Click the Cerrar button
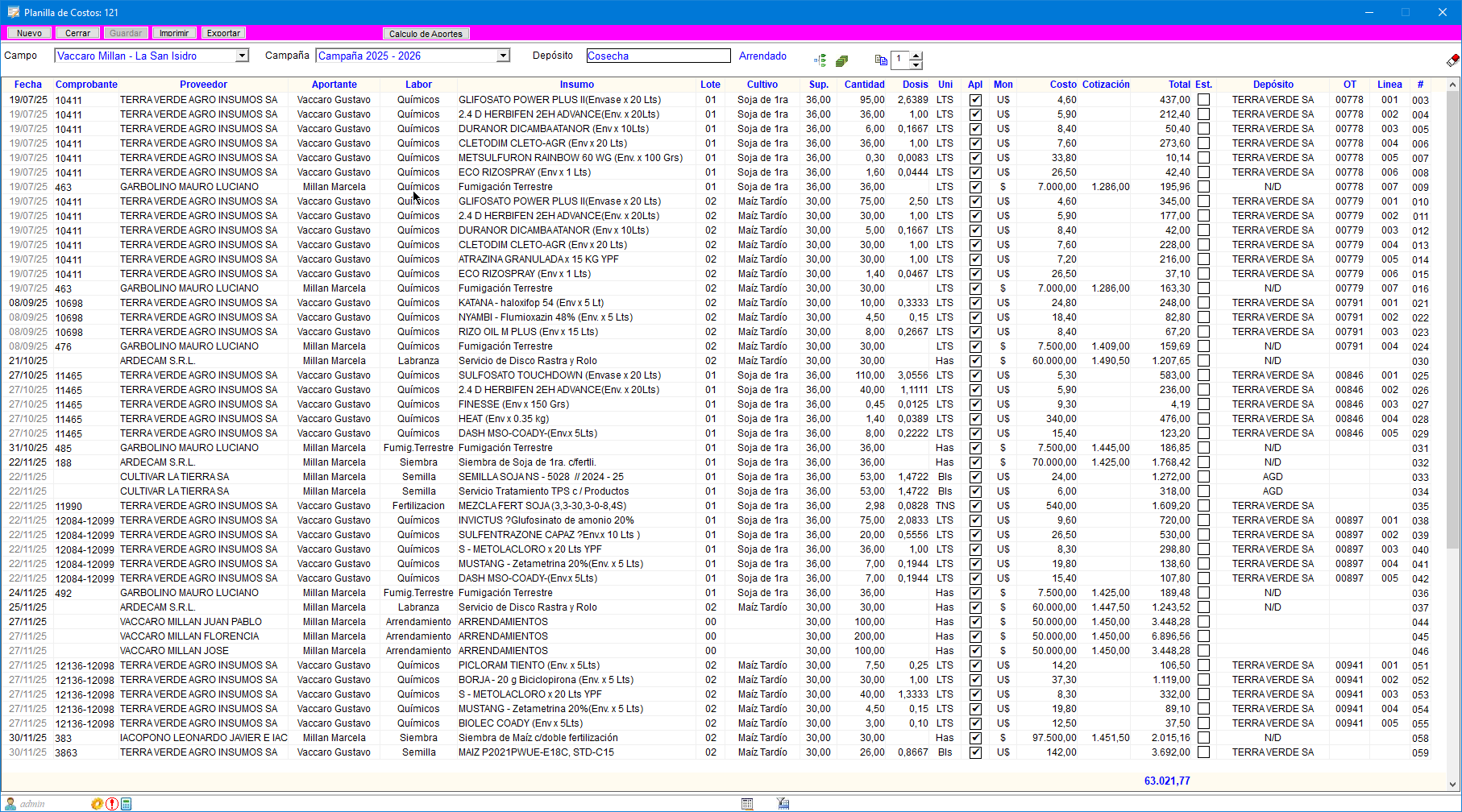Screen dimensions: 1462x812 (77, 33)
